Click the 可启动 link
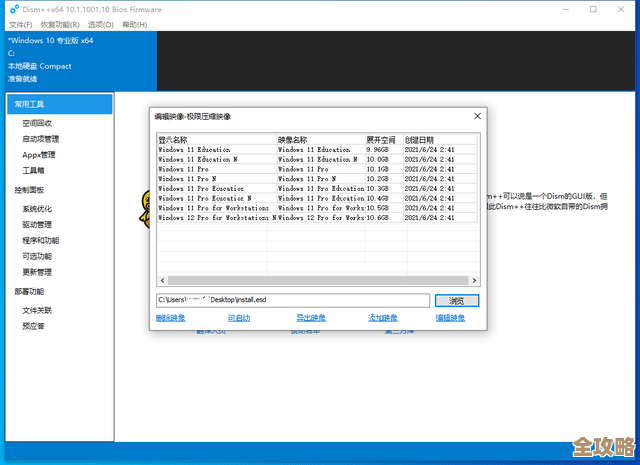Image resolution: width=640 pixels, height=465 pixels. point(239,318)
